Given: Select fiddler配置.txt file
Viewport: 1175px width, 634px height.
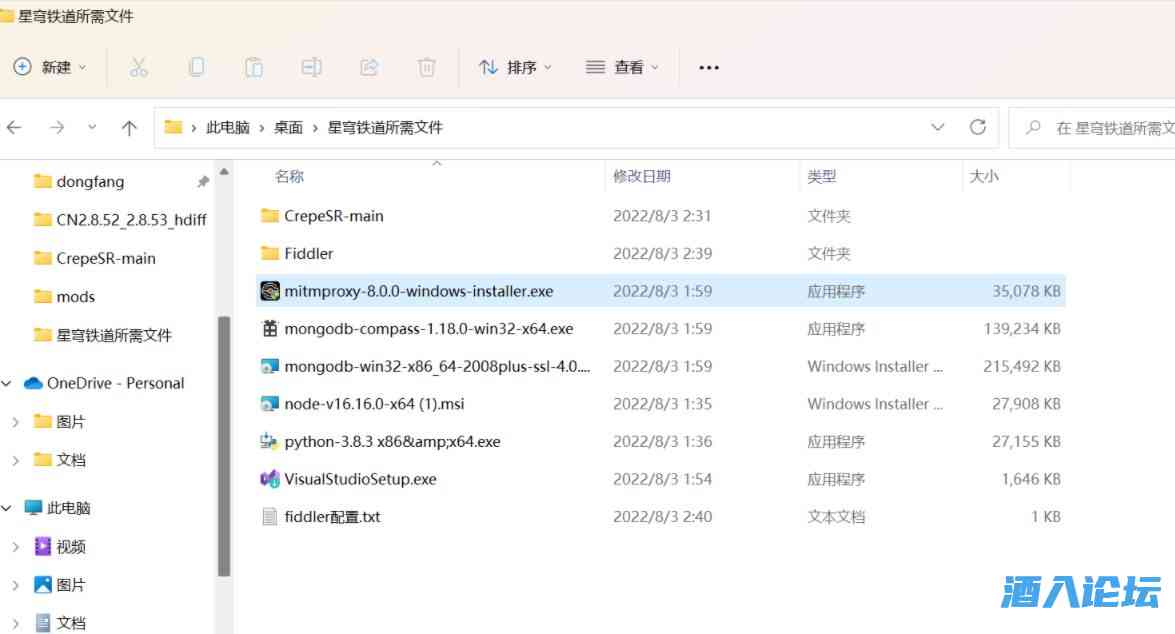Looking at the screenshot, I should click(660, 516).
